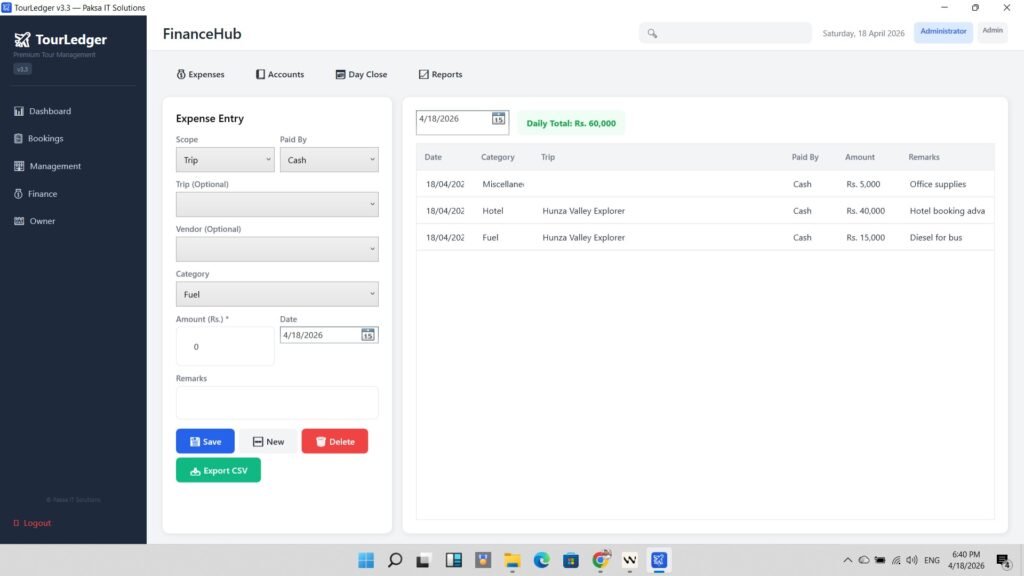Open the Paid By dropdown
The height and width of the screenshot is (576, 1024).
[x=329, y=160]
